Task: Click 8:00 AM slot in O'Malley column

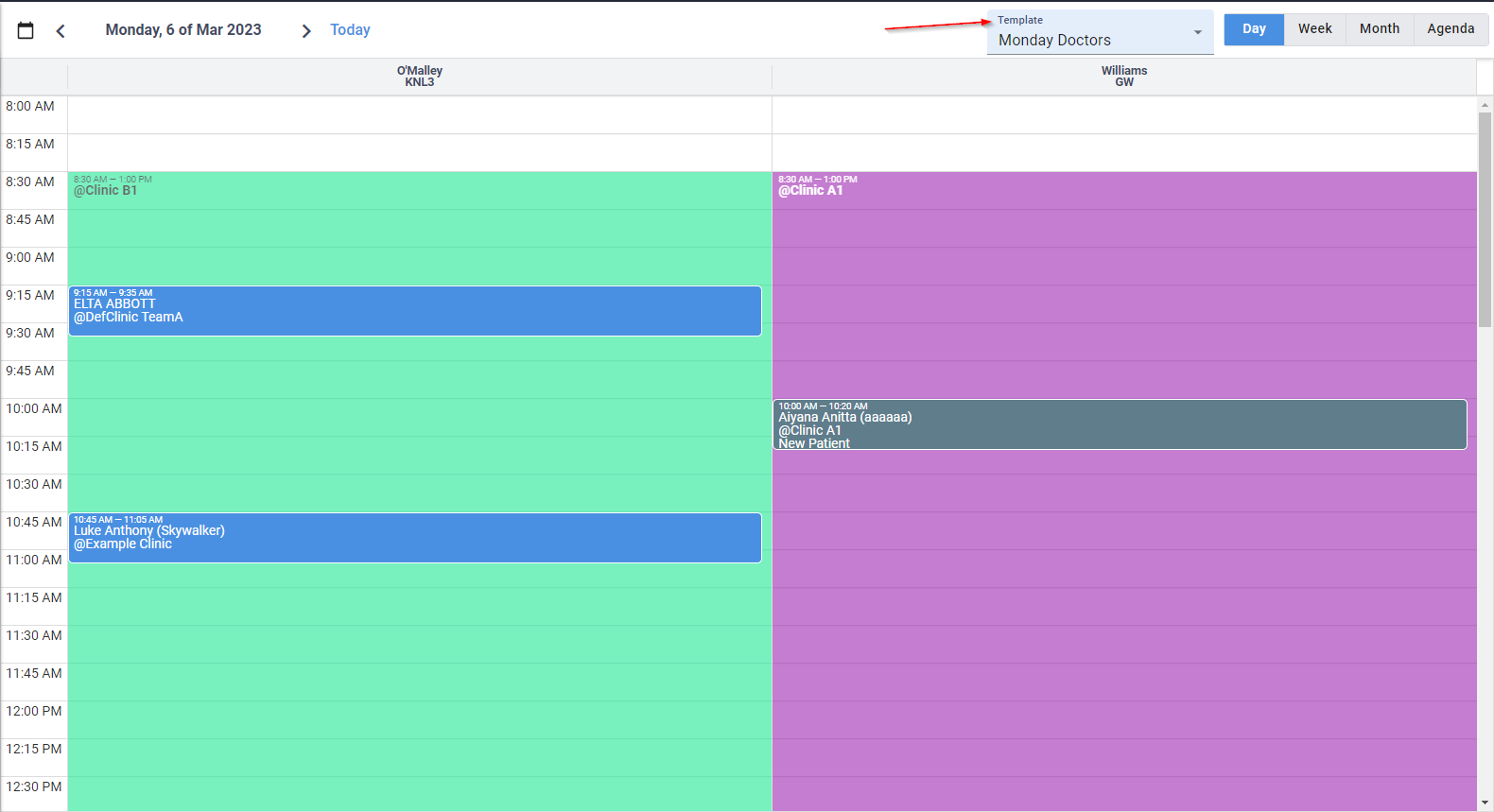Action: click(x=420, y=115)
